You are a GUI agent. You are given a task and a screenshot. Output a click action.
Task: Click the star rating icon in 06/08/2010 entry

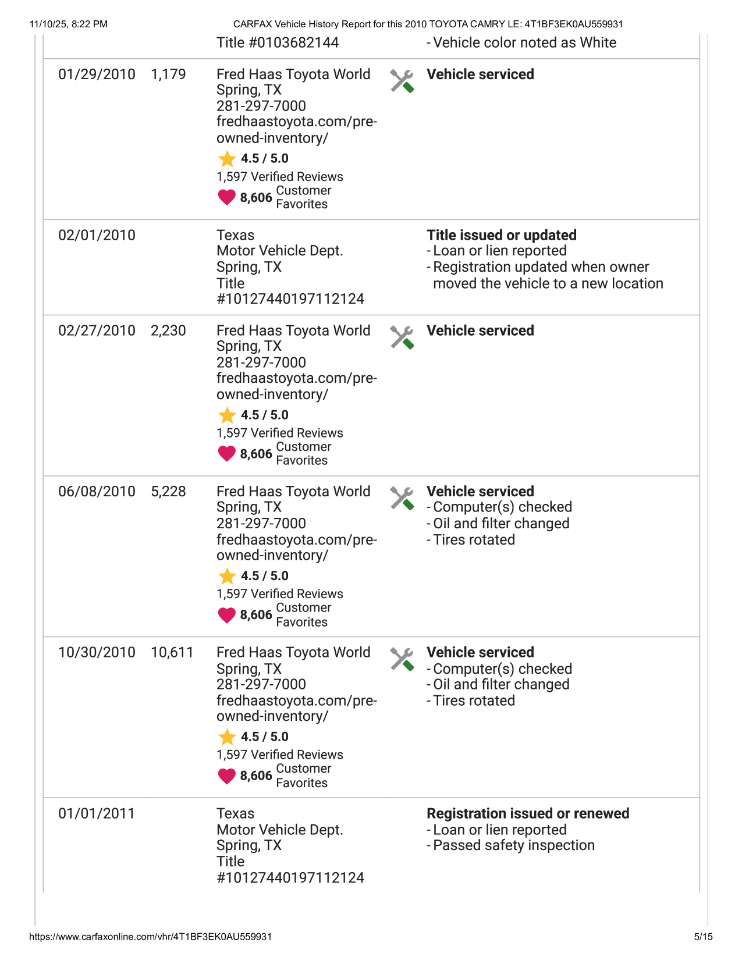pyautogui.click(x=227, y=576)
